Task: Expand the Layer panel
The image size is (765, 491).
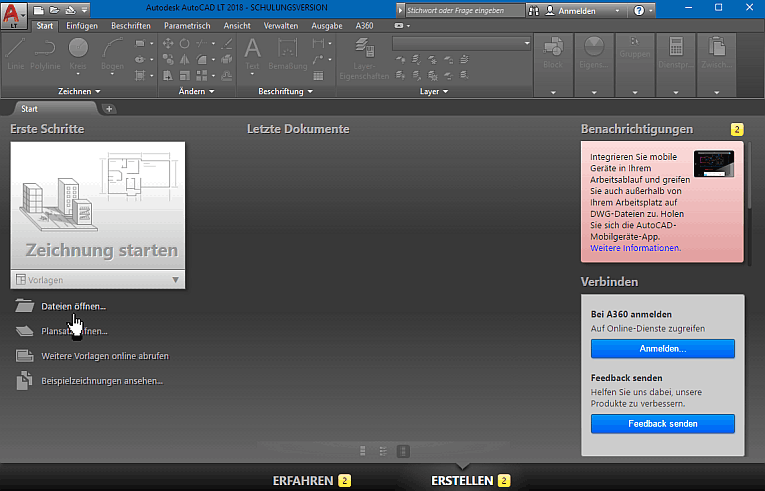Action: 434,91
